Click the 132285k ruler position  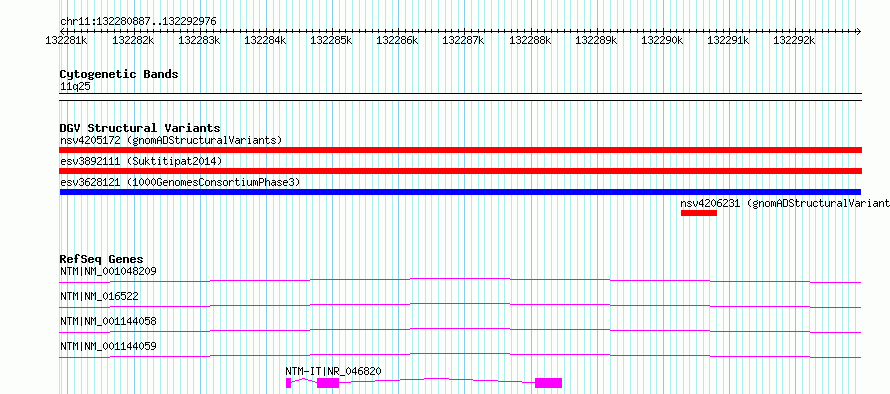coord(331,40)
